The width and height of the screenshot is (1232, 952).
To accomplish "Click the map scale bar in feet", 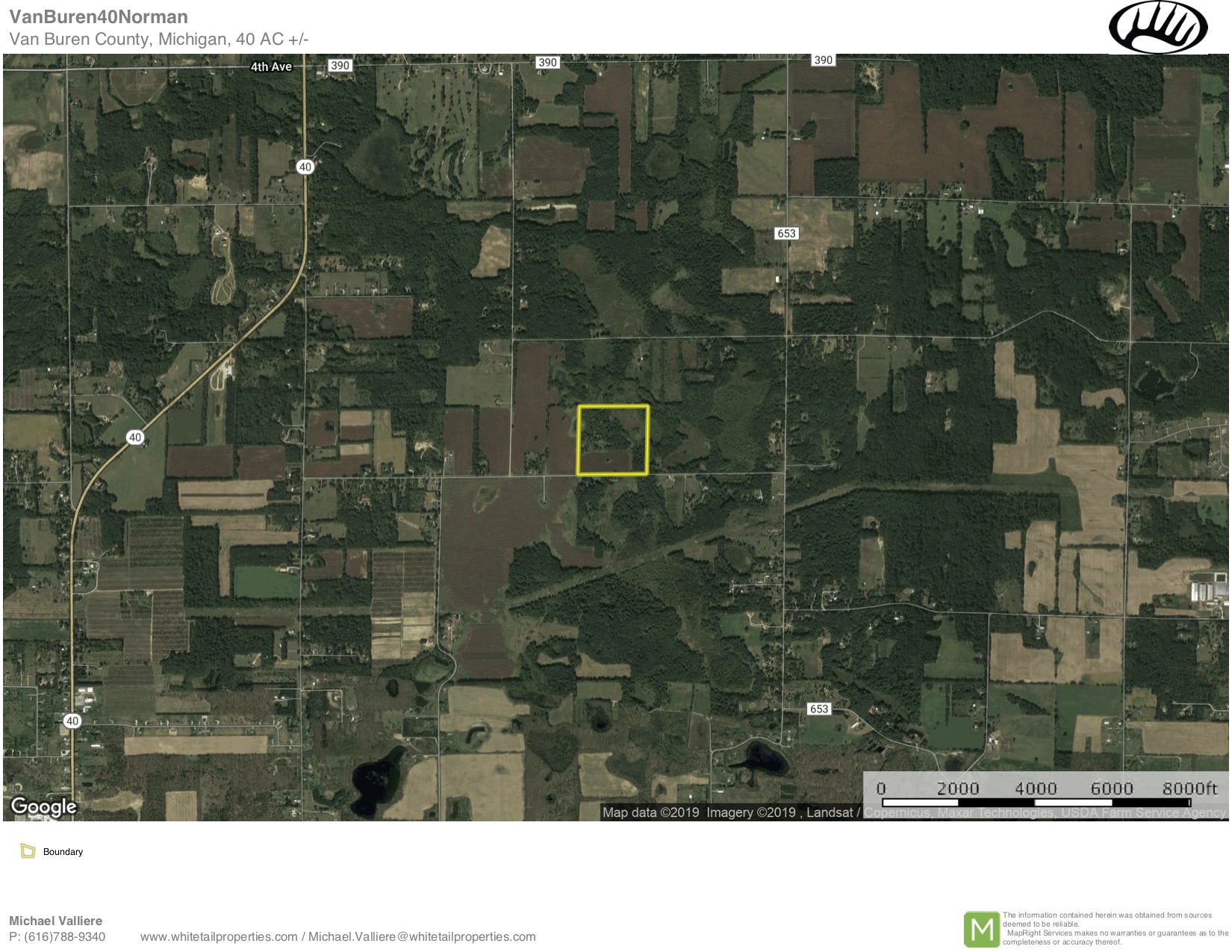I will coord(1045,793).
